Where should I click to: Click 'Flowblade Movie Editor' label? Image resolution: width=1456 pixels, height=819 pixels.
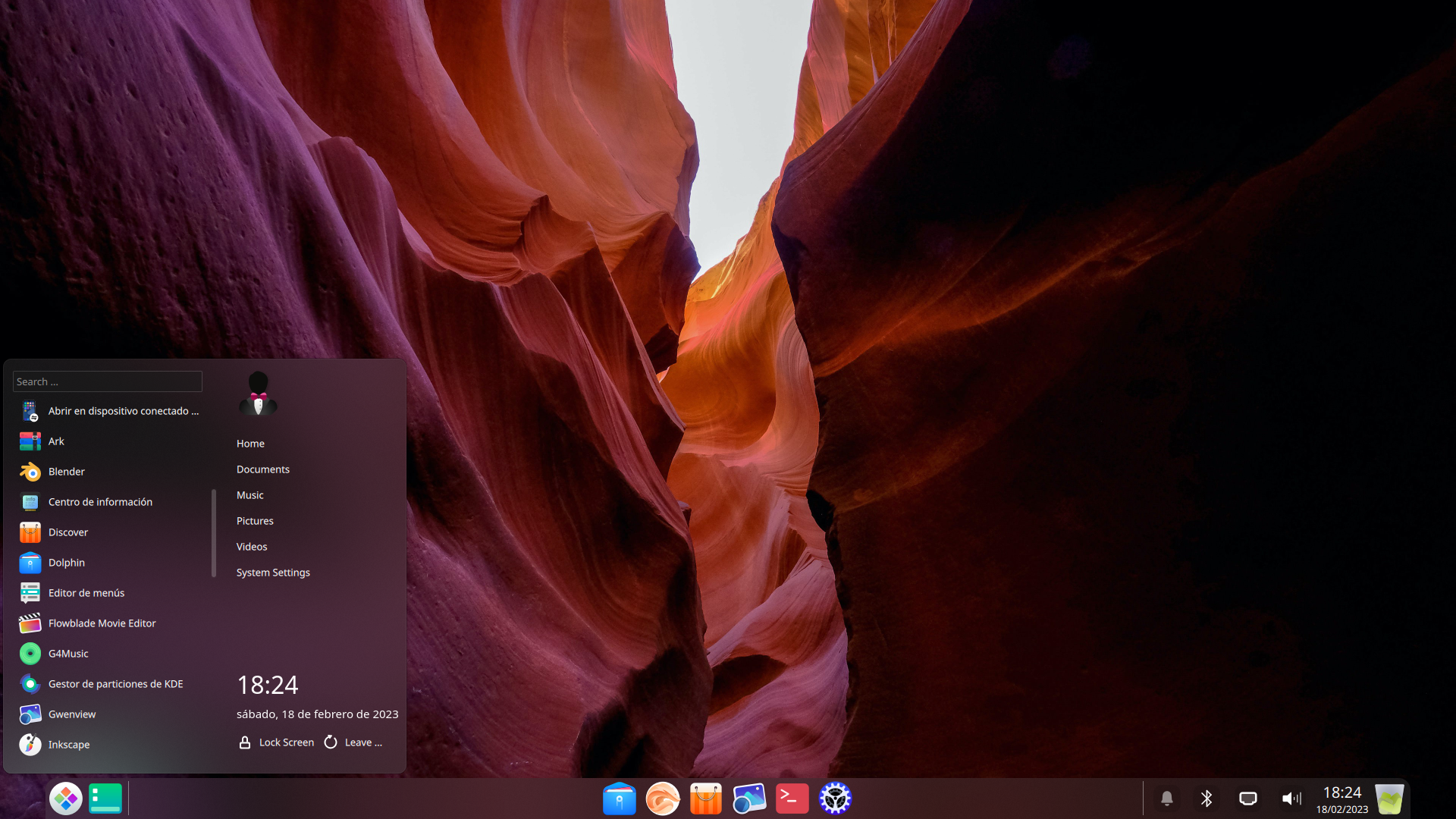click(102, 623)
